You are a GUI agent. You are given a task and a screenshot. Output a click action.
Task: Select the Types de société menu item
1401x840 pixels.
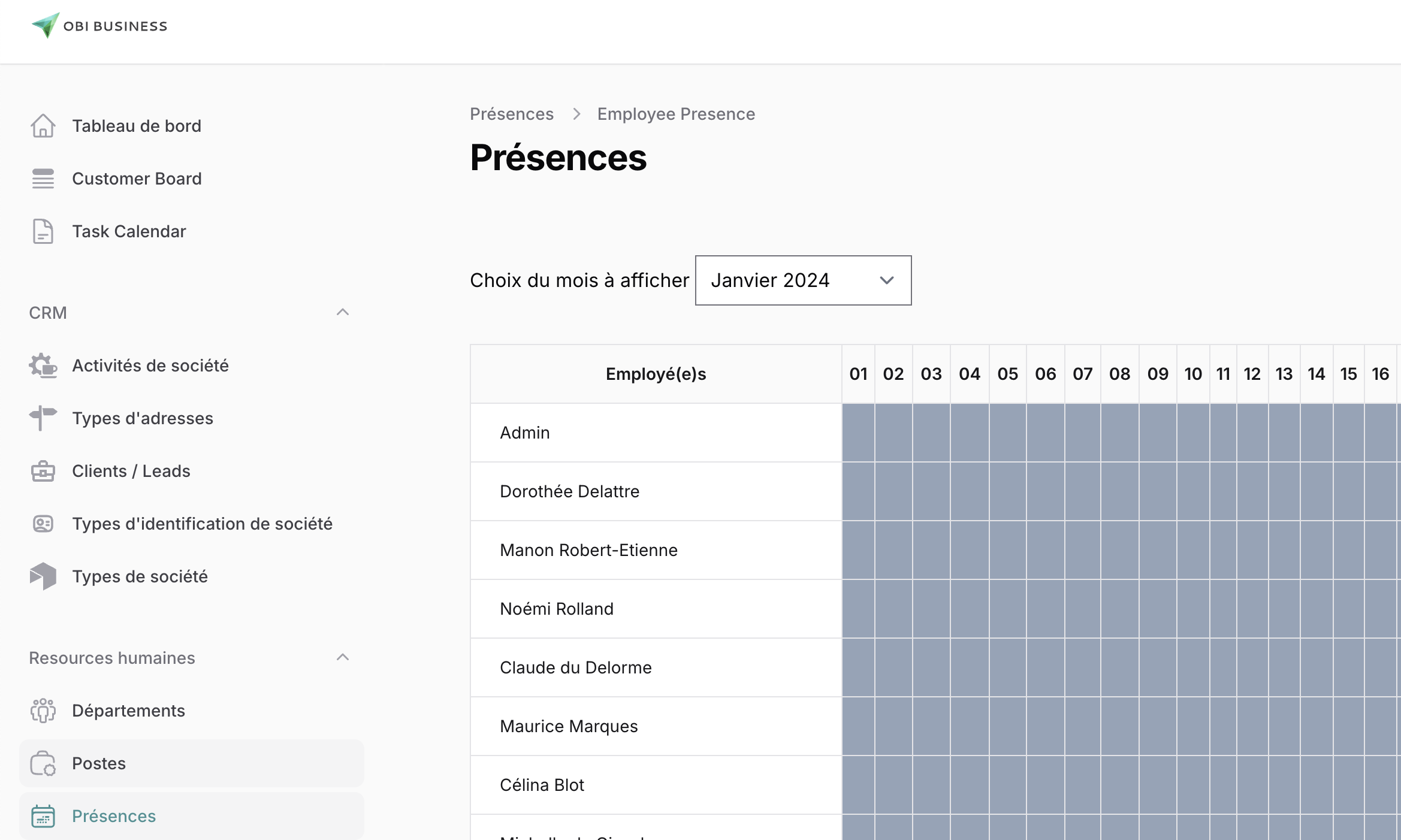[140, 575]
